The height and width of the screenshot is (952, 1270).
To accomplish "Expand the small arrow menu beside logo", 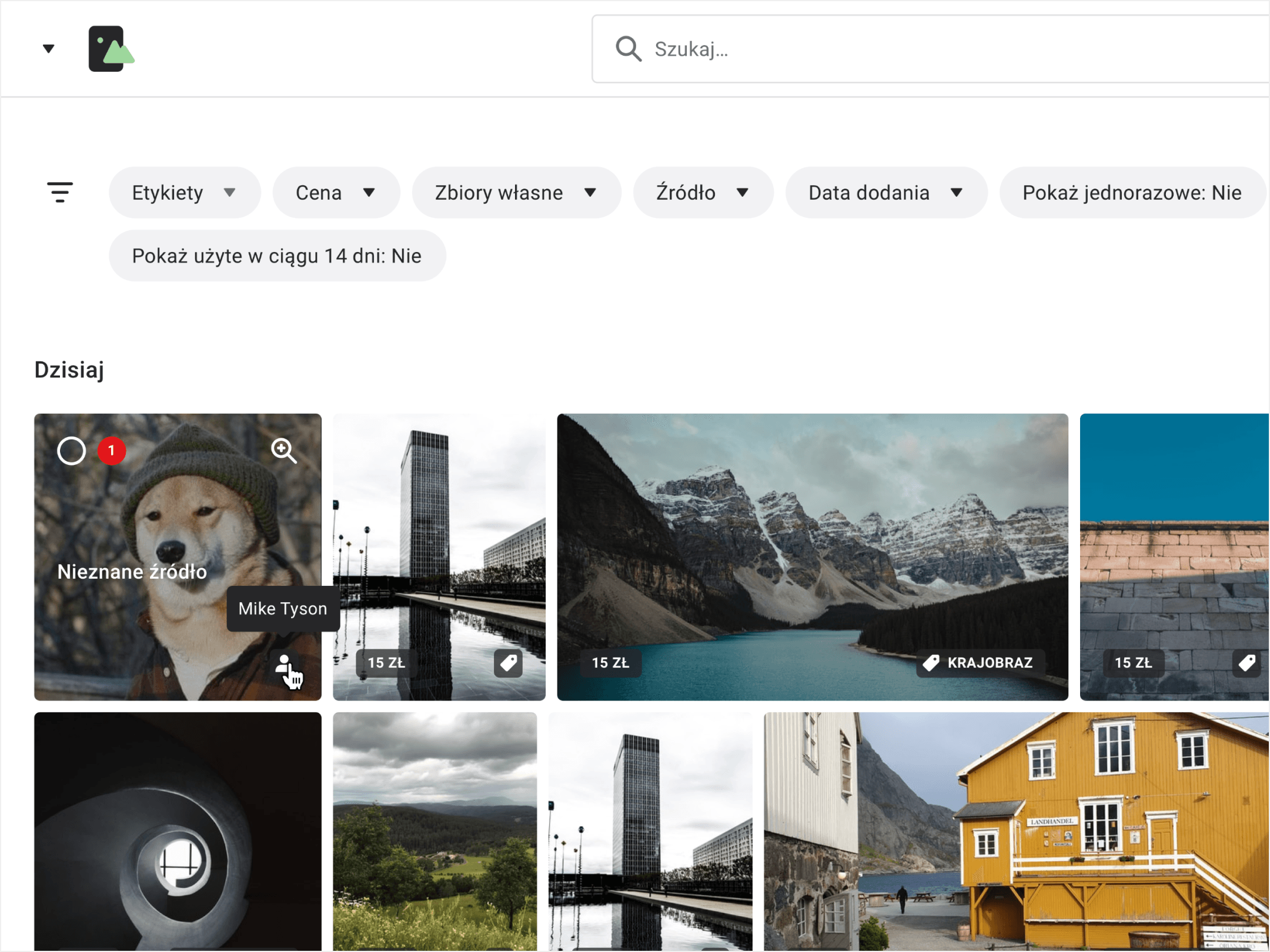I will coord(49,49).
